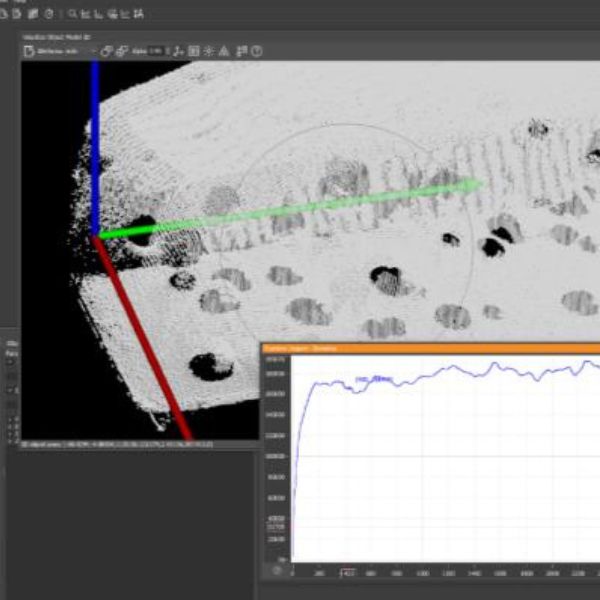Click the Alpha value field in viewer toolbar

(155, 51)
